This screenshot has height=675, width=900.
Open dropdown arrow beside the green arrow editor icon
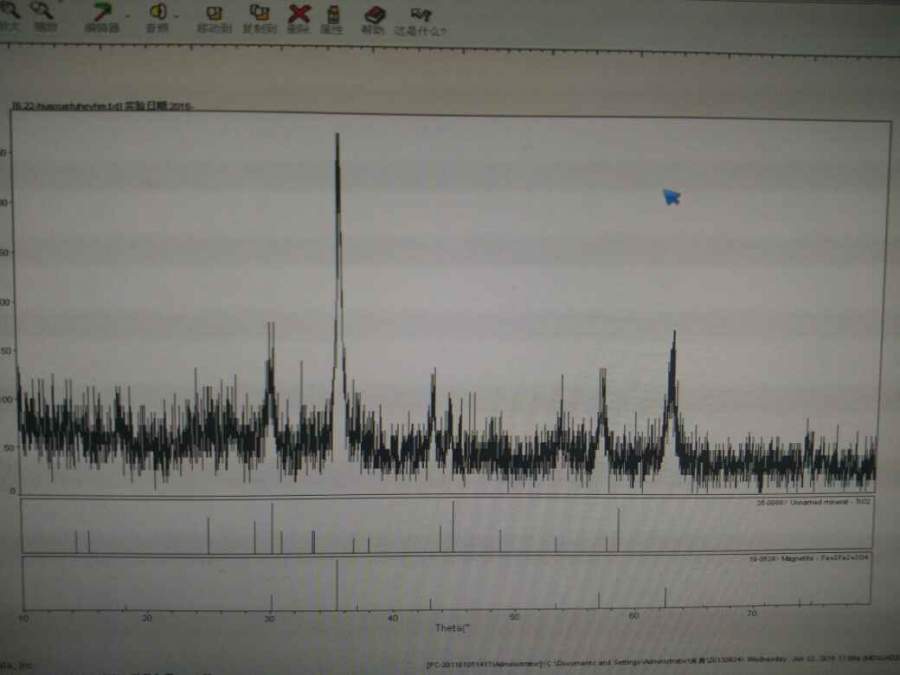129,16
